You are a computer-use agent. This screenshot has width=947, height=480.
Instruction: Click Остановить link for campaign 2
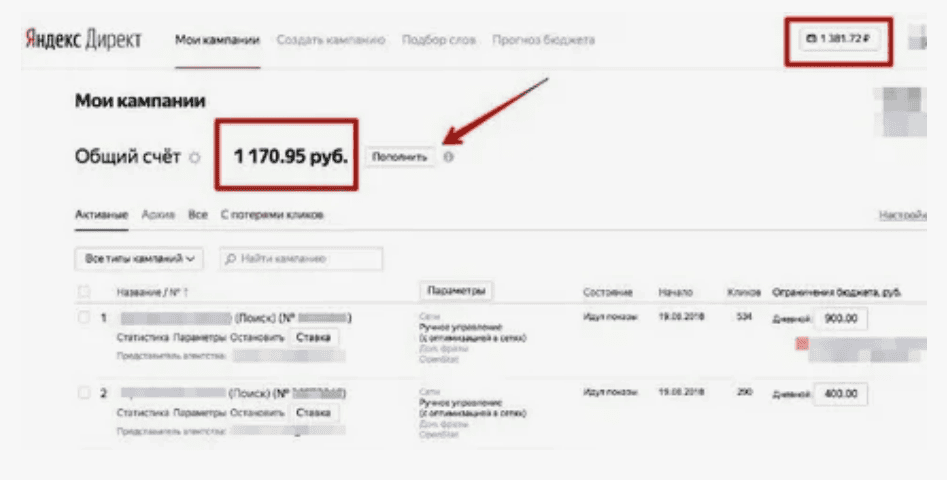click(x=257, y=413)
